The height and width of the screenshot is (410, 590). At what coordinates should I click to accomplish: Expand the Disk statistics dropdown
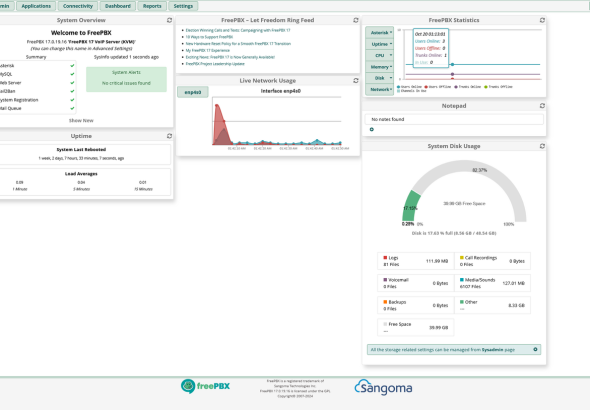click(380, 78)
